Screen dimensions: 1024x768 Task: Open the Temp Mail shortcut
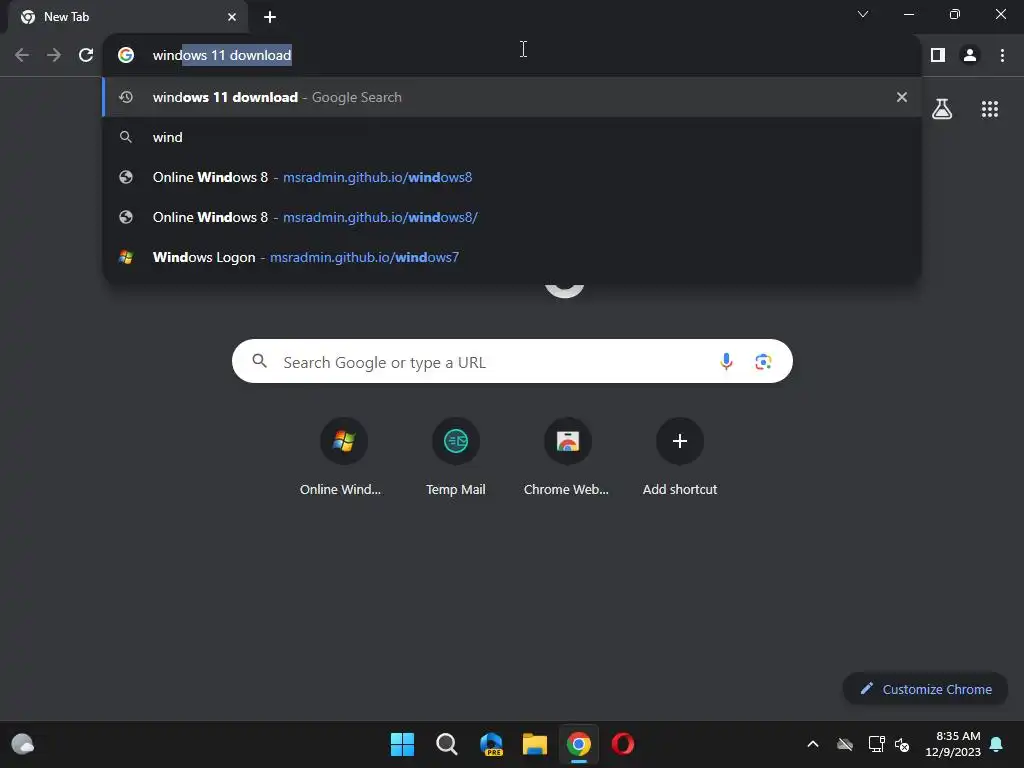[456, 457]
